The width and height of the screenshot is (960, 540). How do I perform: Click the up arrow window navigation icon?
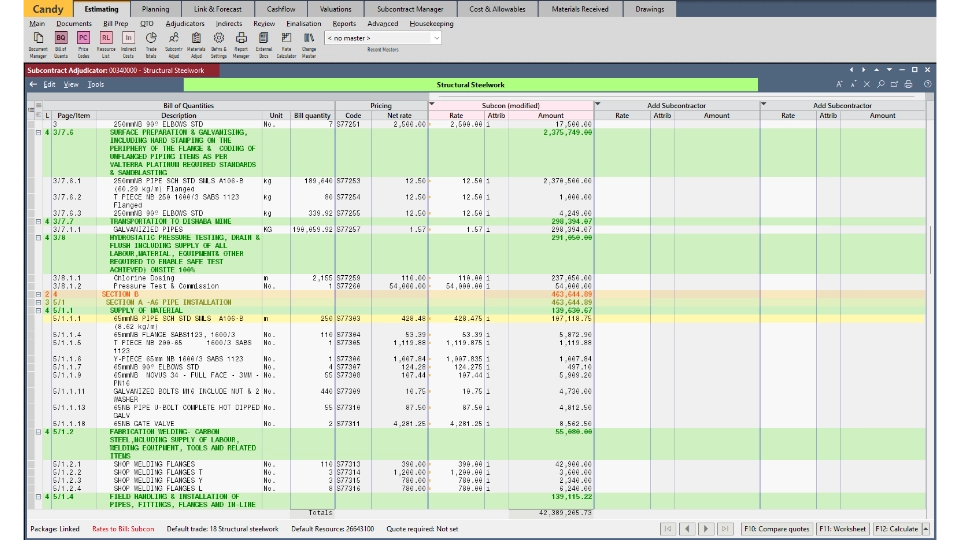coord(877,70)
